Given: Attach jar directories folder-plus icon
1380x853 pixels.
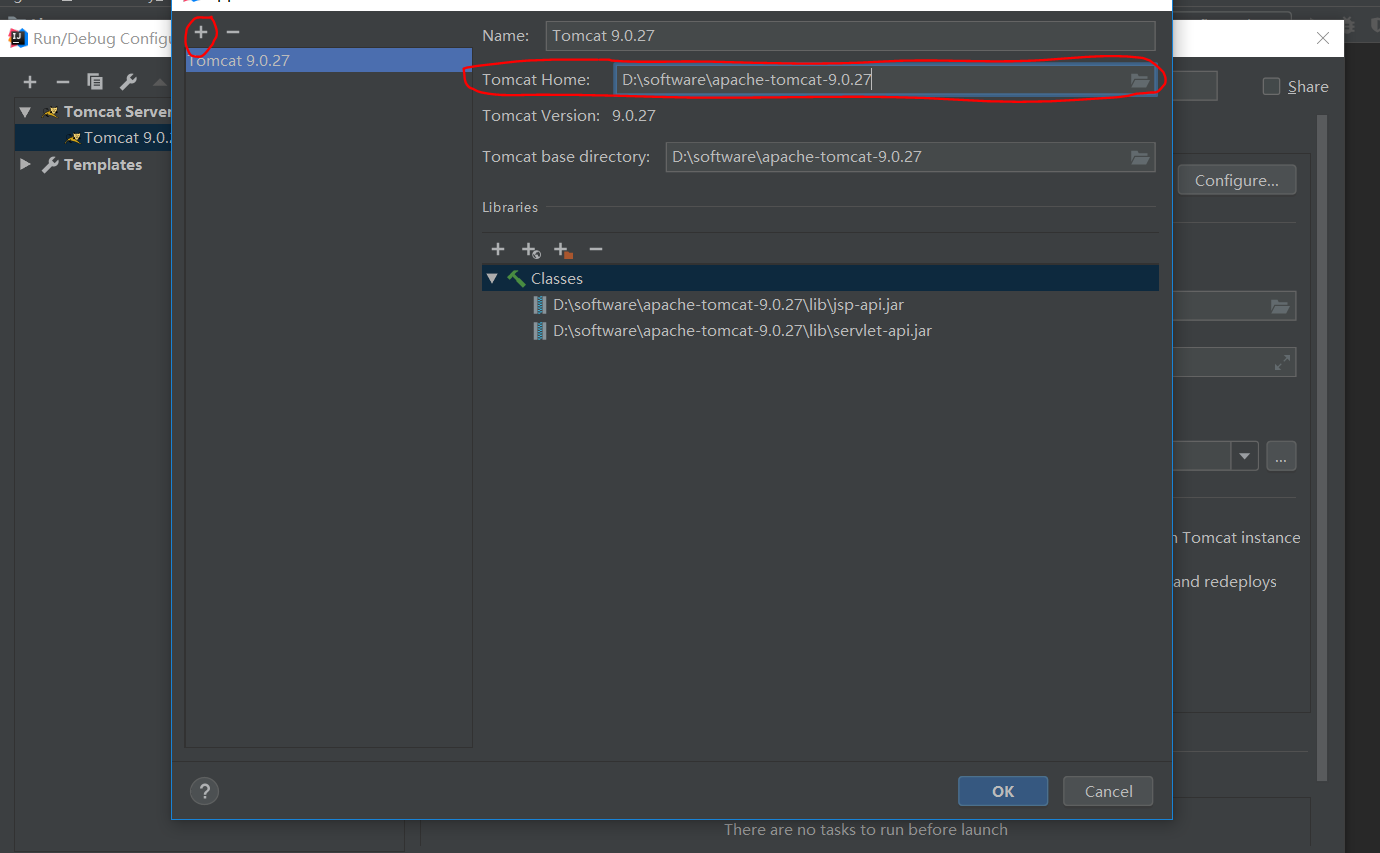Looking at the screenshot, I should pyautogui.click(x=563, y=250).
